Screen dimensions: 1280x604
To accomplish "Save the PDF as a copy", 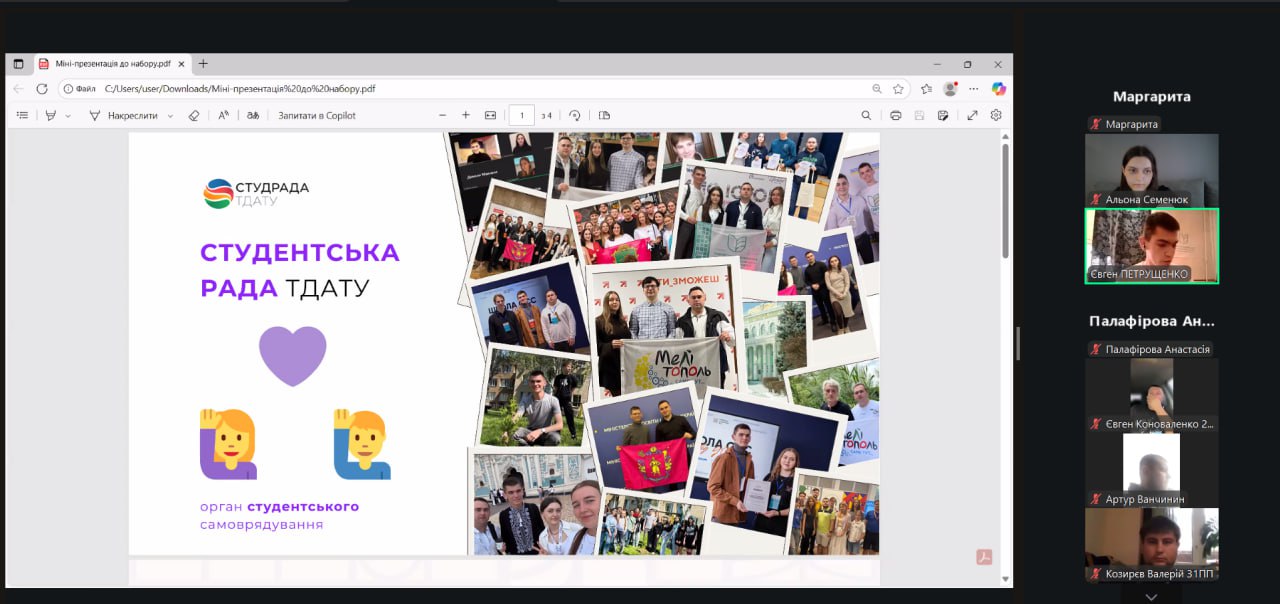I will (x=943, y=116).
